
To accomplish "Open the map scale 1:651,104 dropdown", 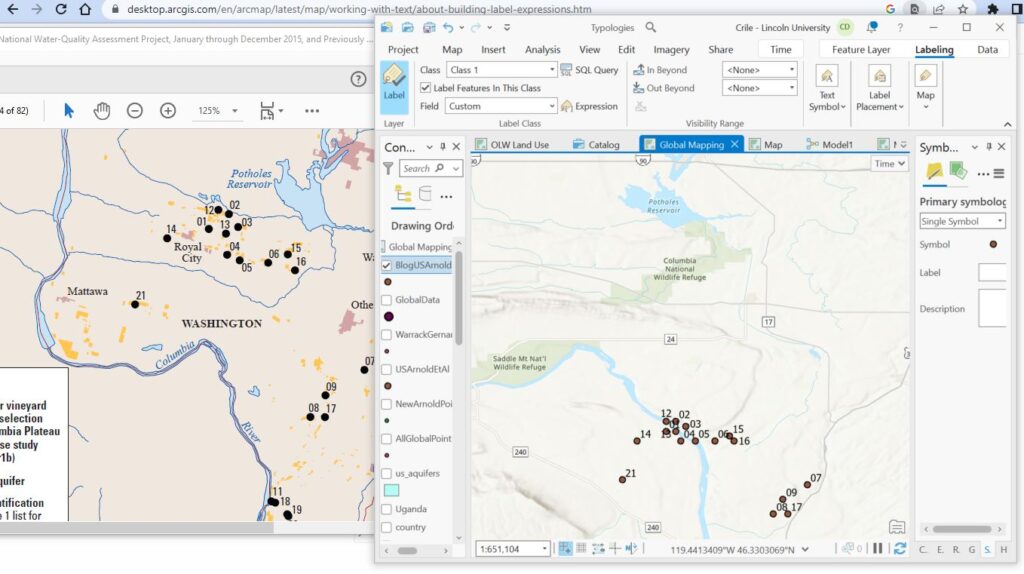I will click(513, 549).
